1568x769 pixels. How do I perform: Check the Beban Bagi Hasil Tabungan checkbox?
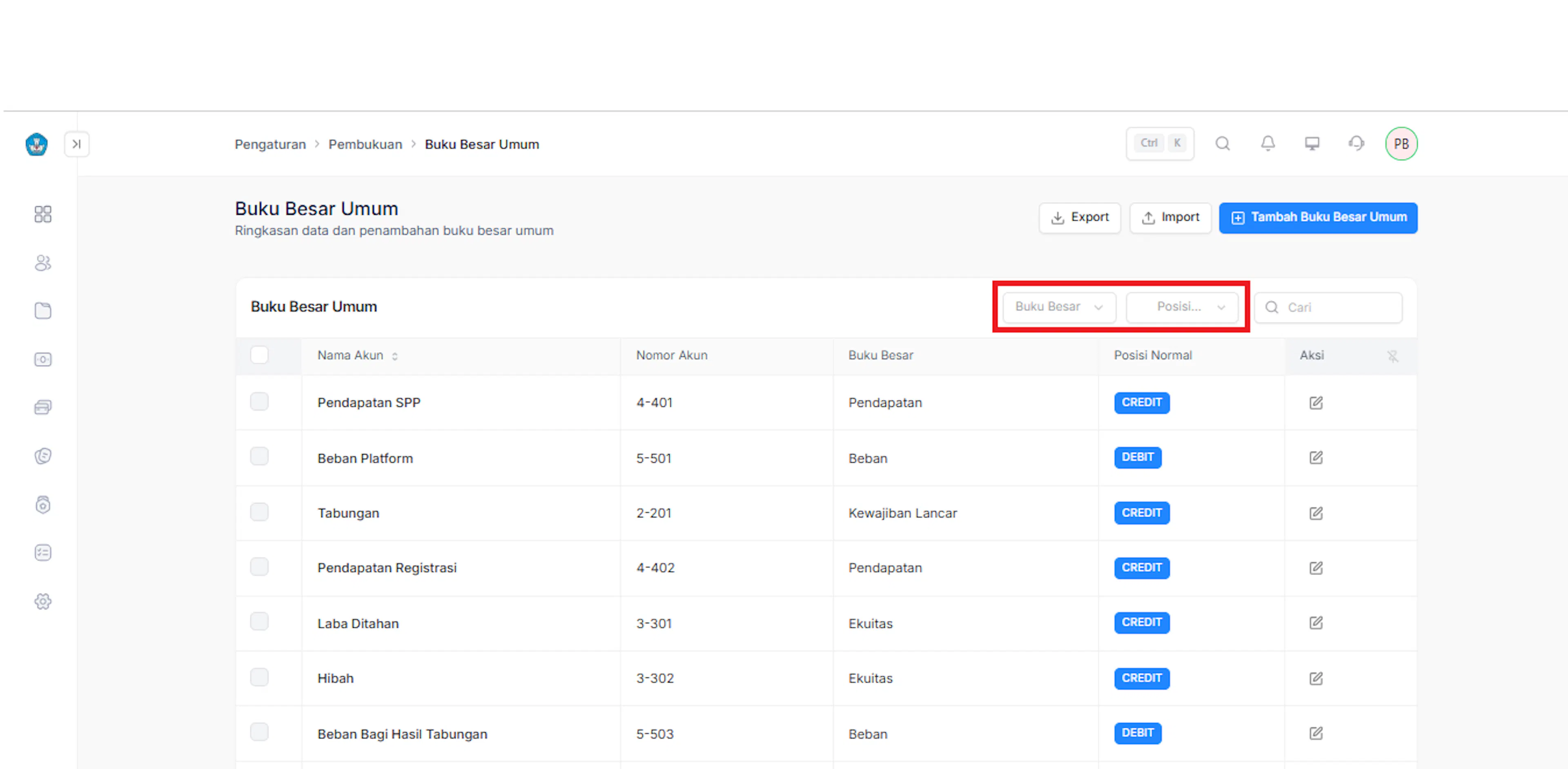[259, 731]
